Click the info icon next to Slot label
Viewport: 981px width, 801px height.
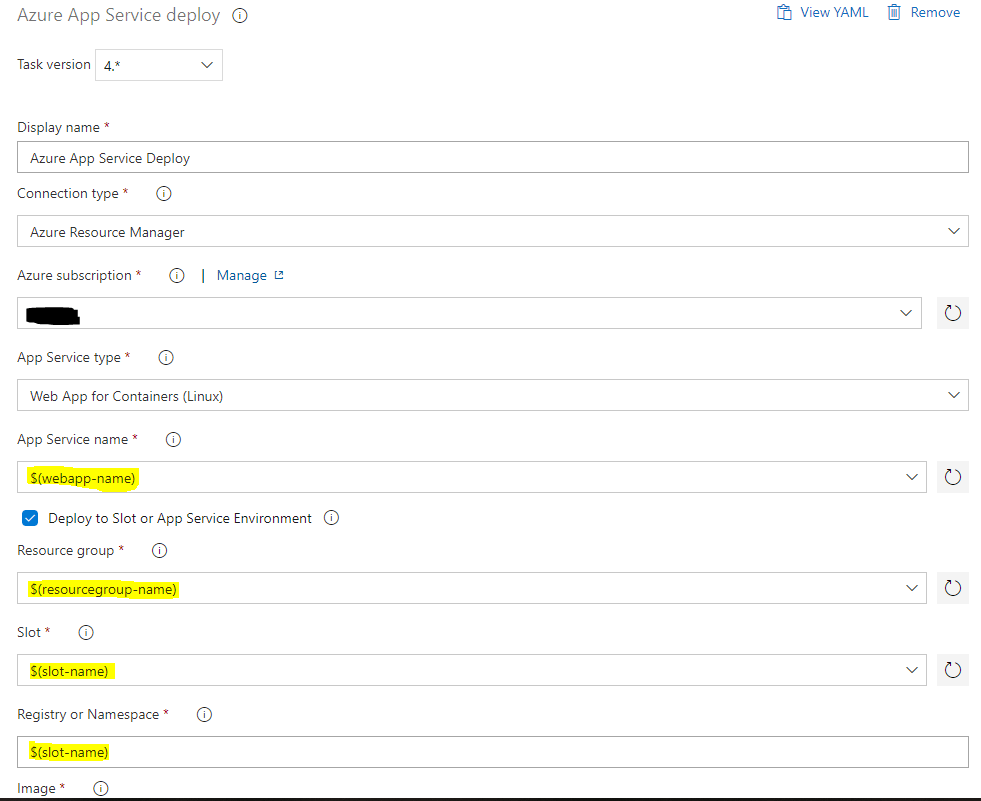tap(86, 632)
